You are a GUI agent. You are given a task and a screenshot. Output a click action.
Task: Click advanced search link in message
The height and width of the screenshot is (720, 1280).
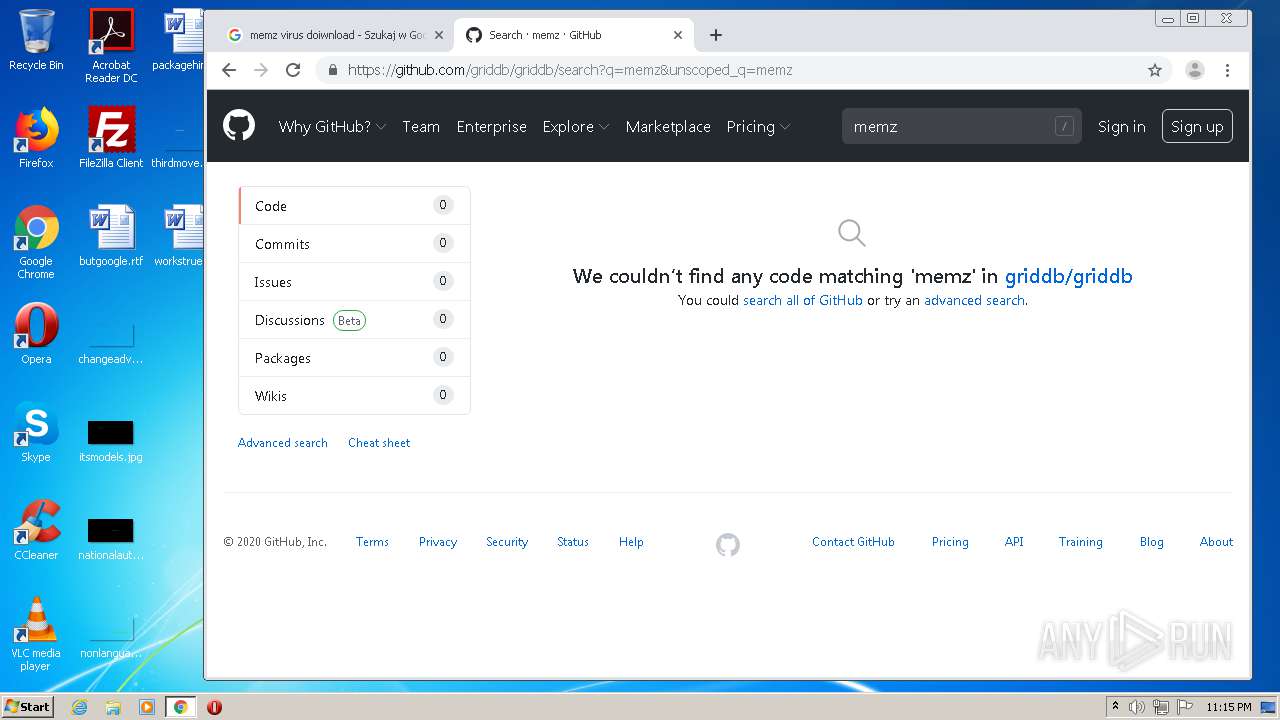(974, 300)
